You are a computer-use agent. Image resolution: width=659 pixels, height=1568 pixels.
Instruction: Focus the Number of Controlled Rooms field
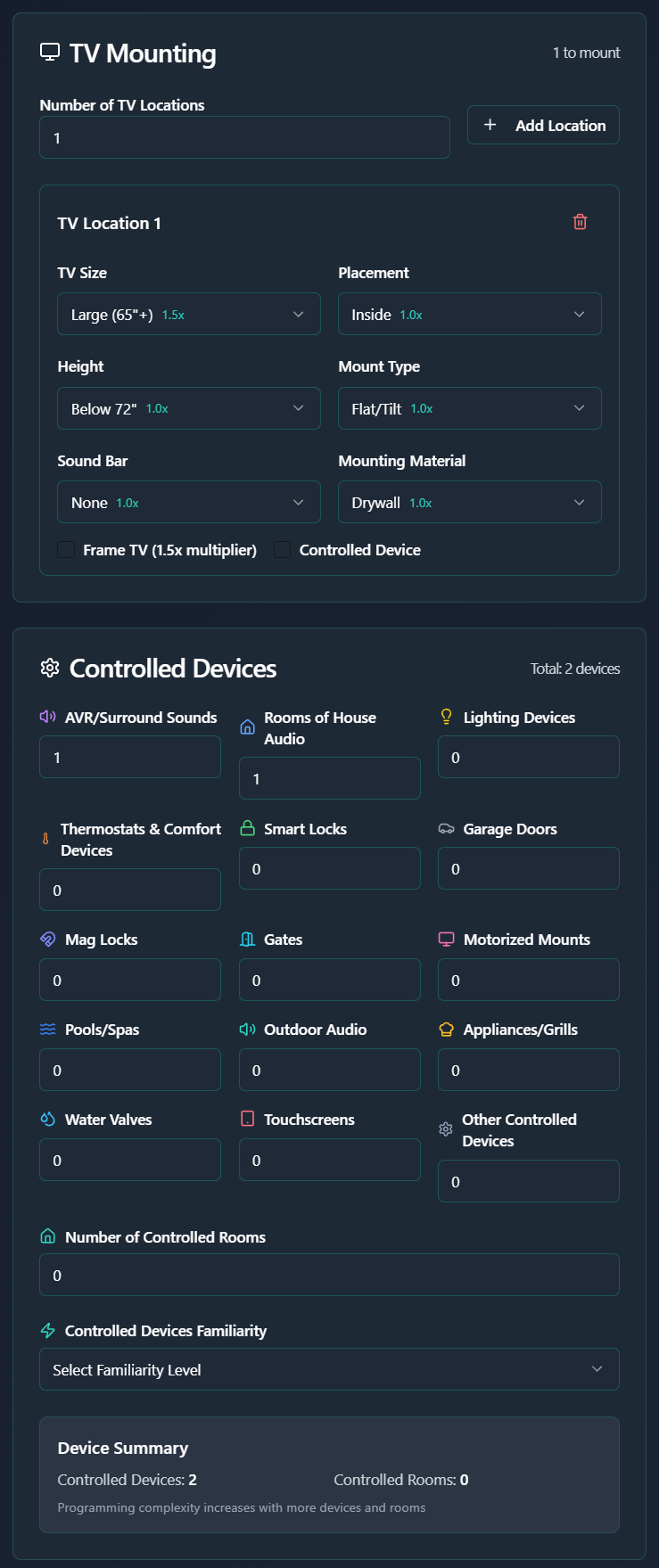(x=329, y=1275)
